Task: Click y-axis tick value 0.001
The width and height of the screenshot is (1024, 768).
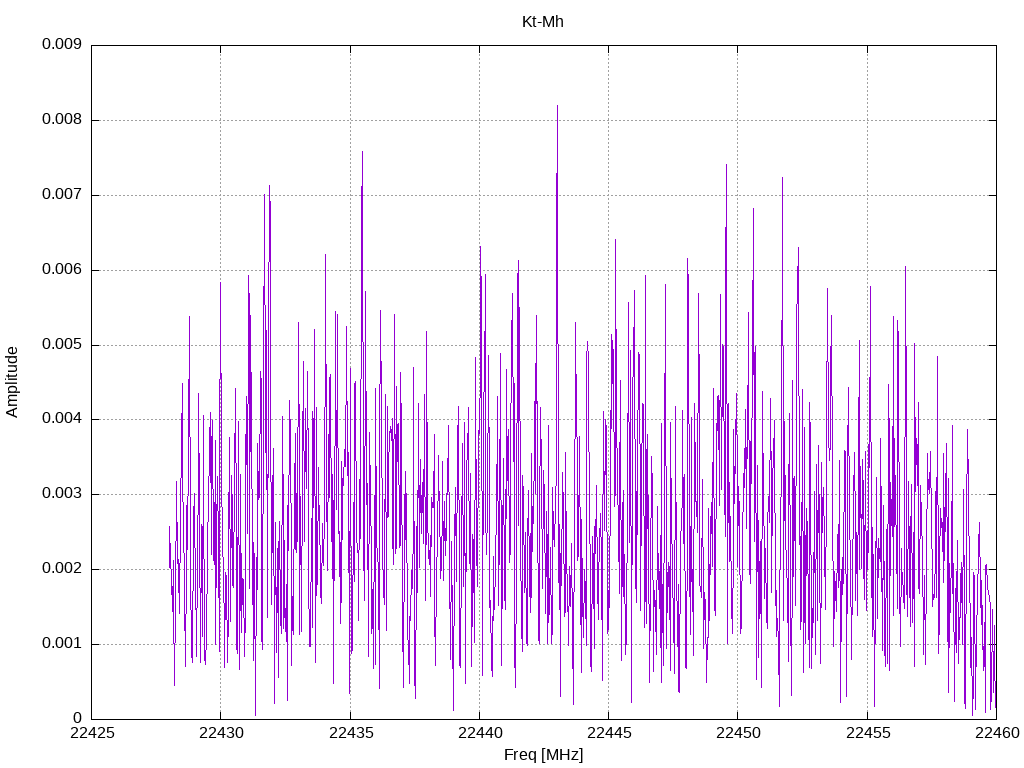Action: click(x=62, y=643)
